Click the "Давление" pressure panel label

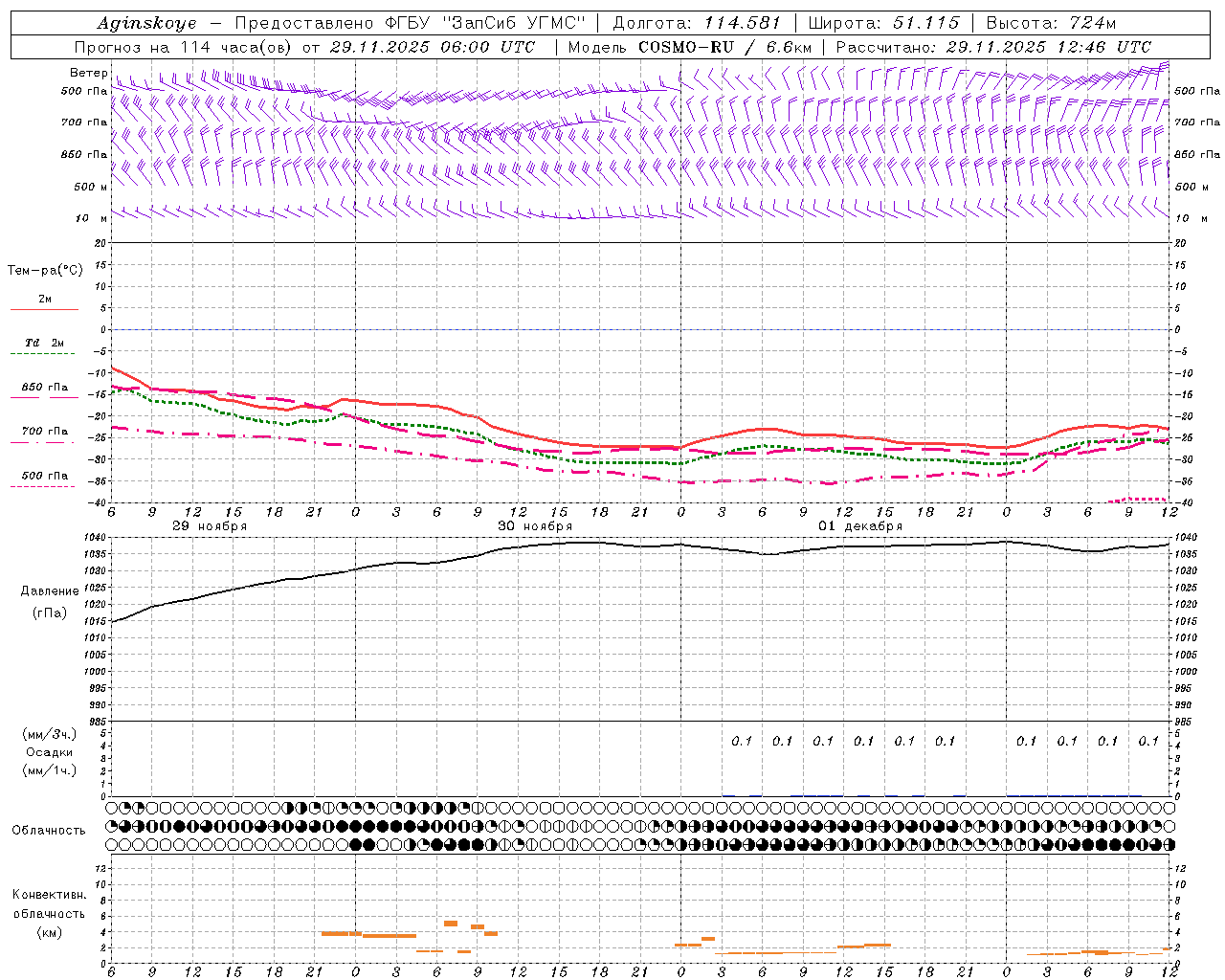point(50,591)
